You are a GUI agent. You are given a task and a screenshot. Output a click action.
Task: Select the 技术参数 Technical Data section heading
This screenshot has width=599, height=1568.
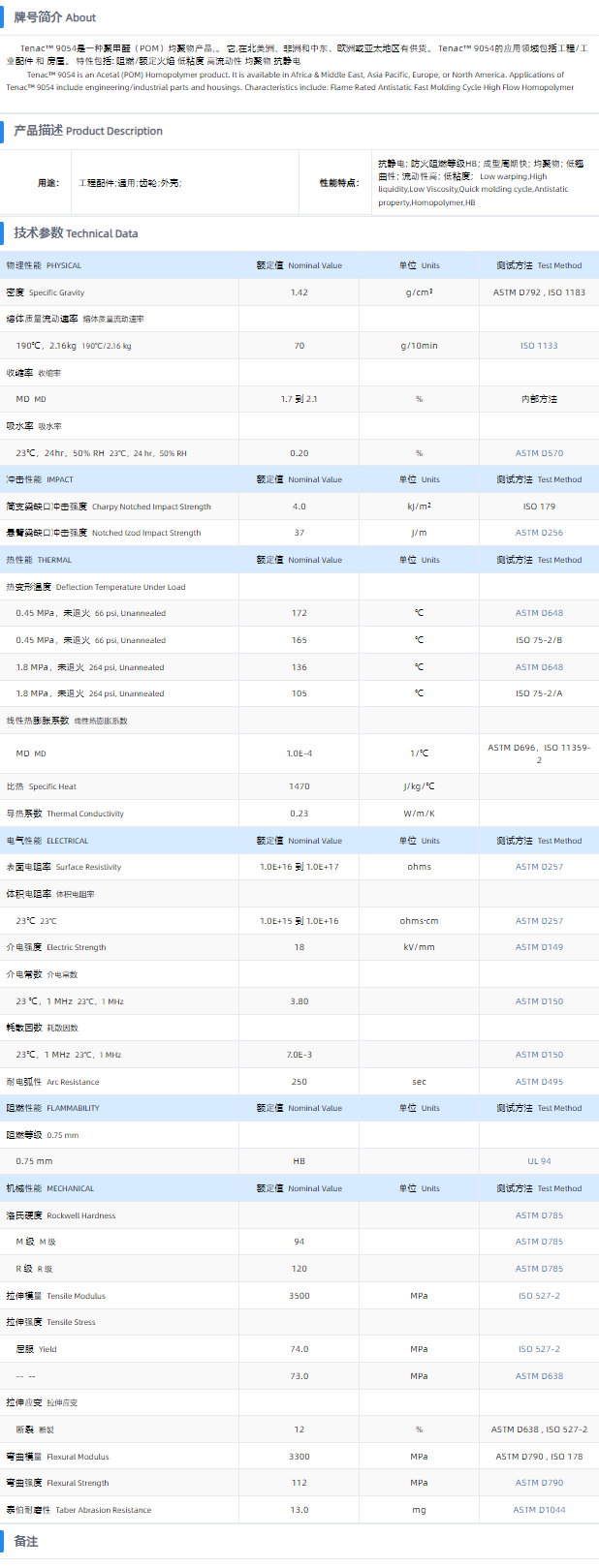tap(76, 233)
